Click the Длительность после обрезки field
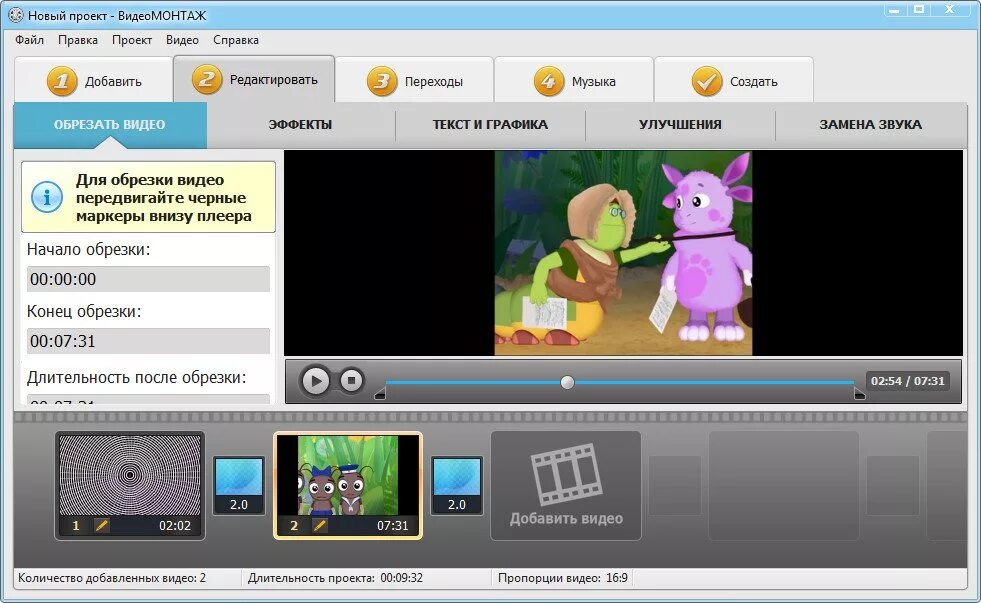981x603 pixels. (148, 399)
